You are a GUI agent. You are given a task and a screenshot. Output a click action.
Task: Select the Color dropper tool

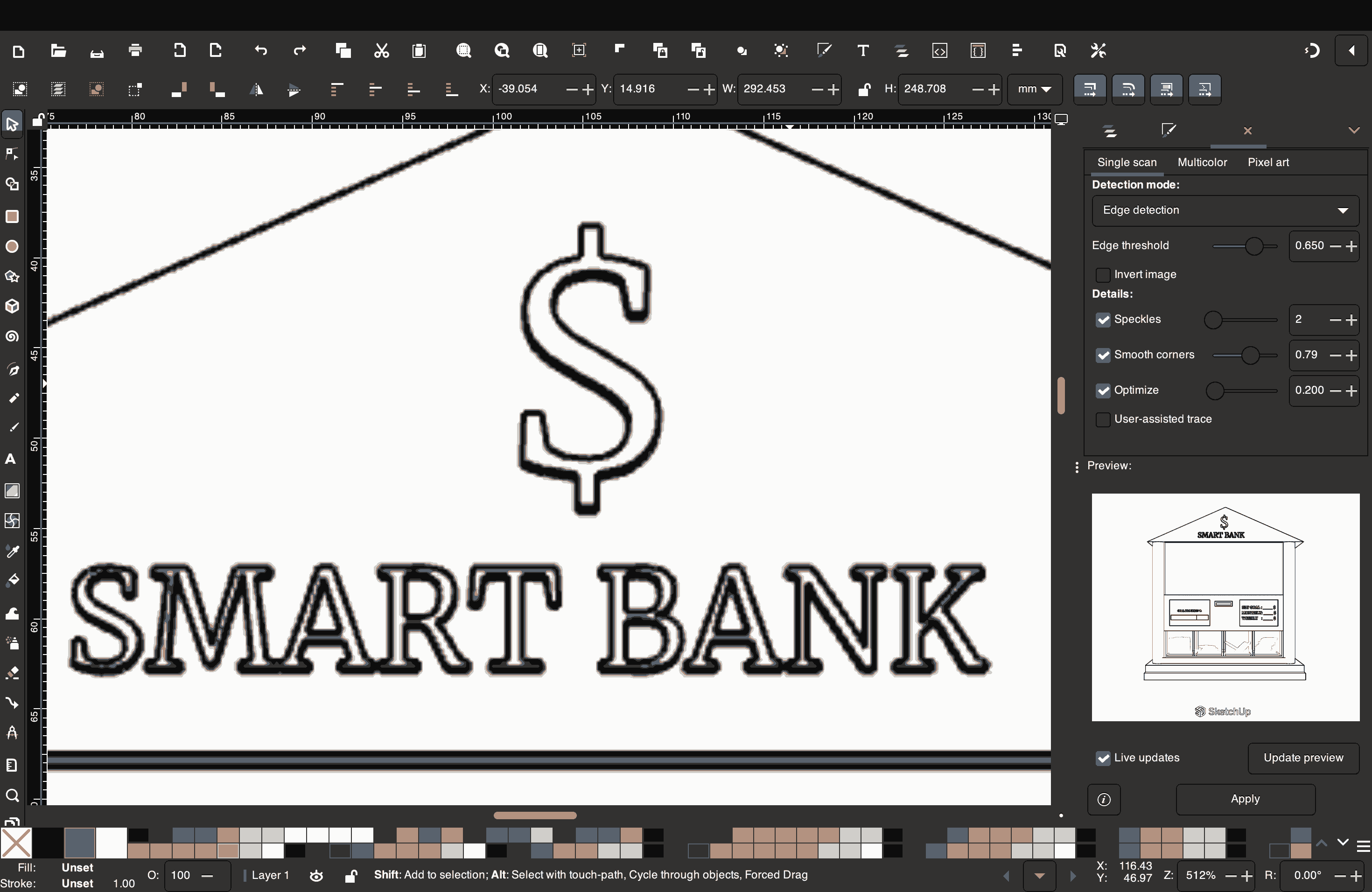12,551
